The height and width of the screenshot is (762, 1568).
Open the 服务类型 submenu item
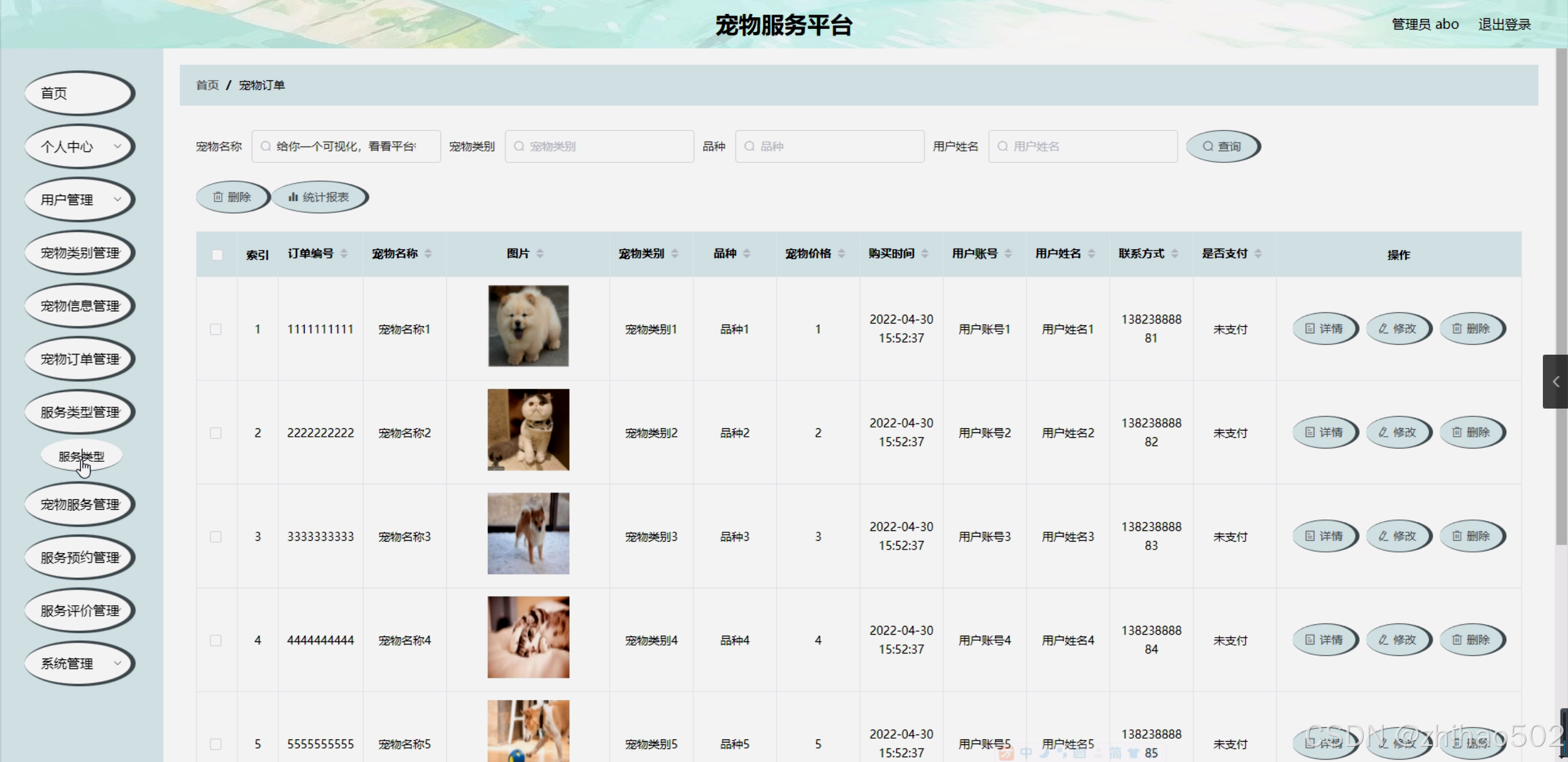coord(81,456)
